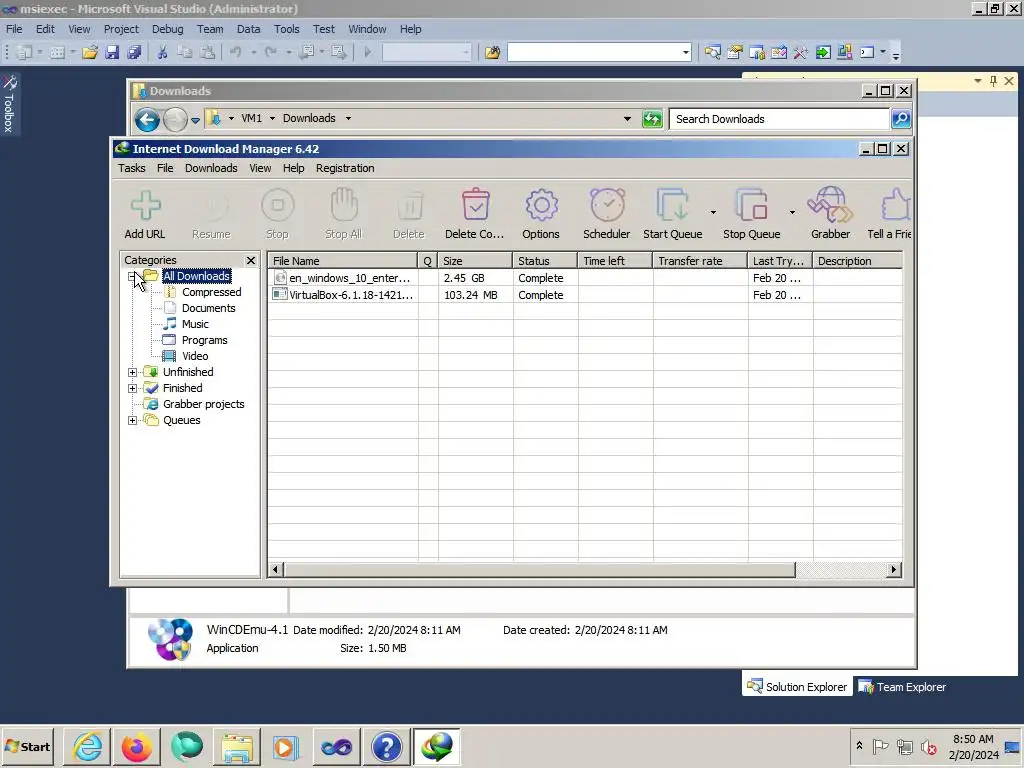Click the Visual Studio Save icon
Screen dimensions: 1024x768
112,52
